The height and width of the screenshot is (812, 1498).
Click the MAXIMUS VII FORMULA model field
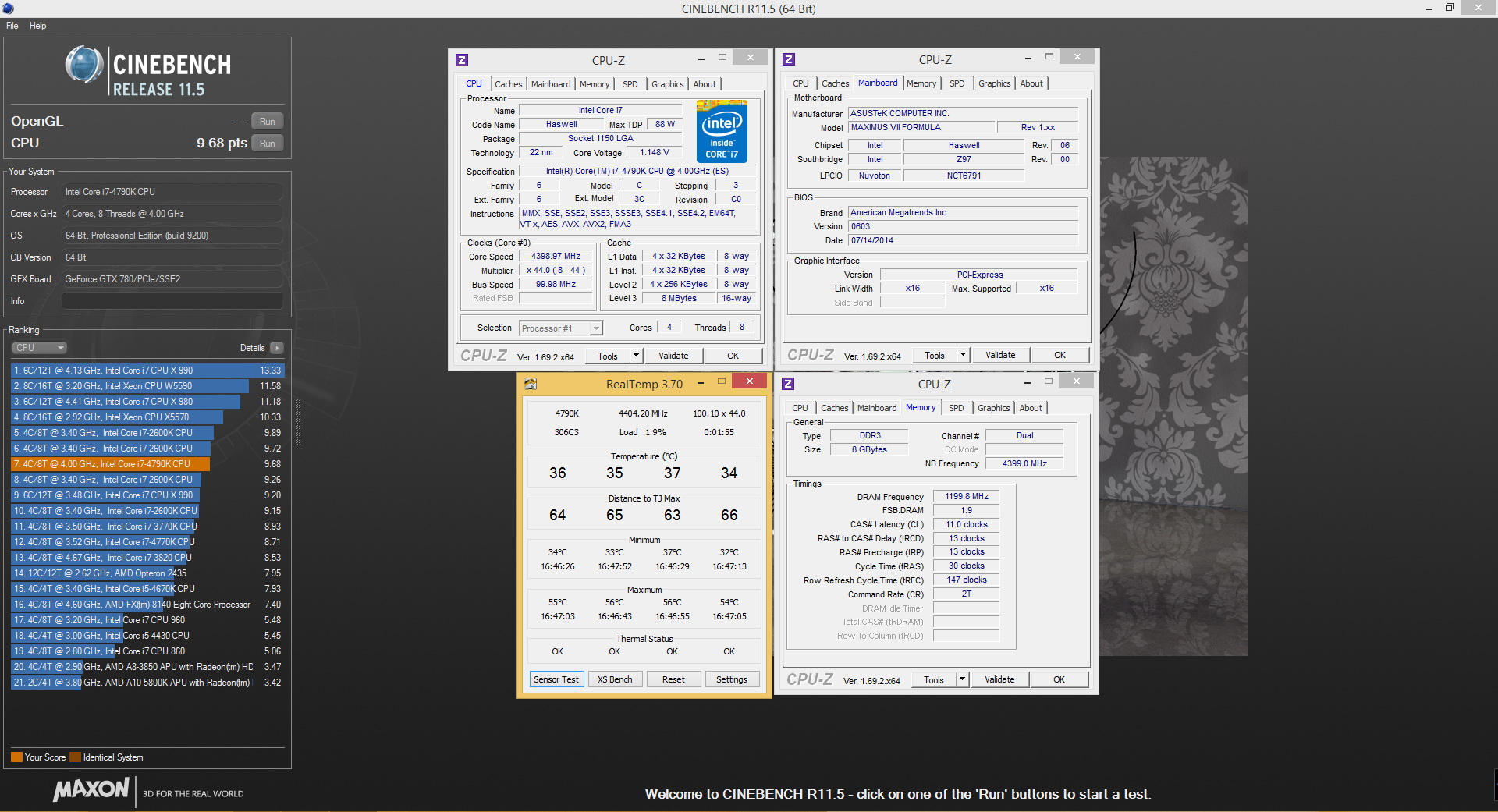[921, 127]
